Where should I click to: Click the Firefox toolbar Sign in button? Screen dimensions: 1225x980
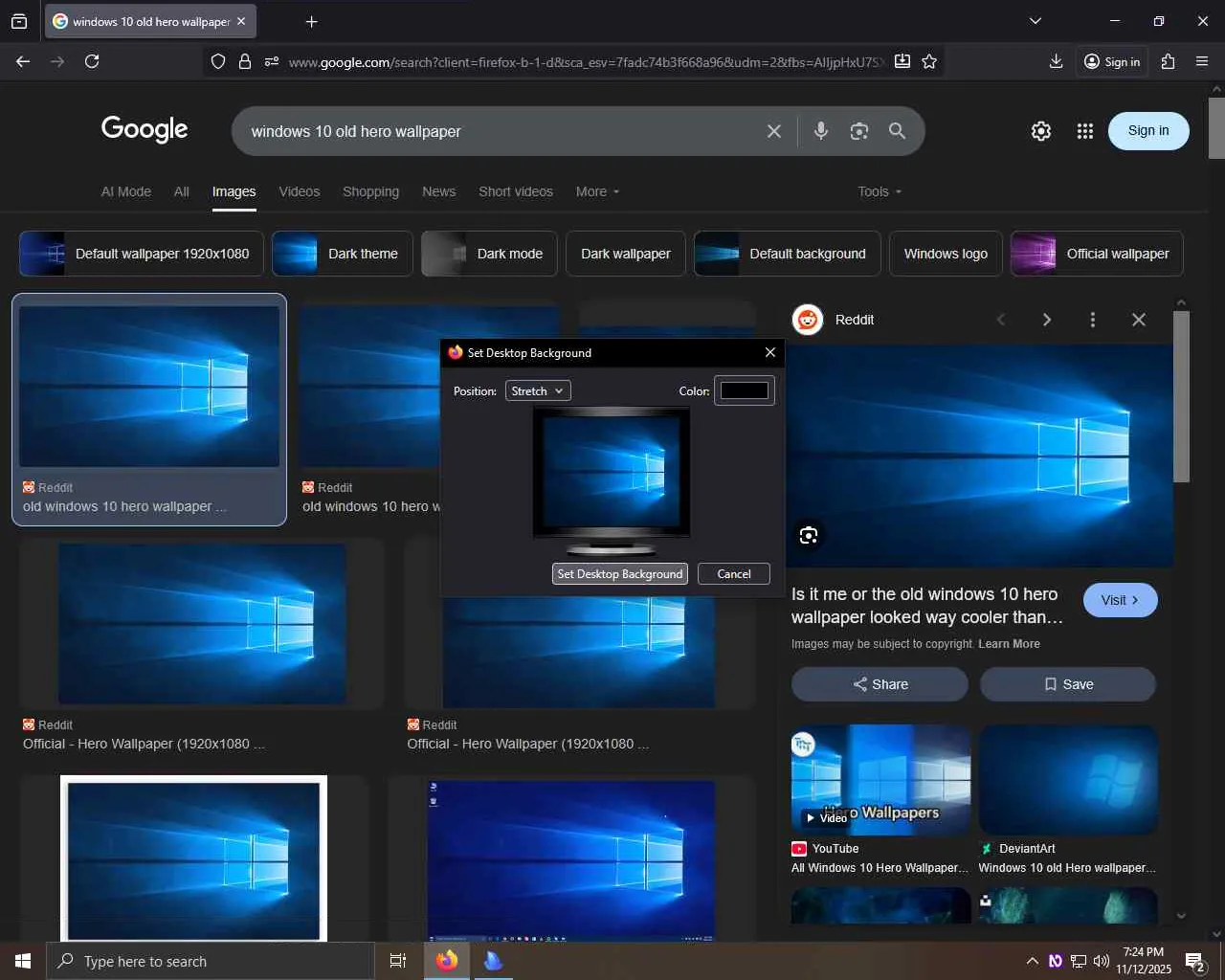1112,61
